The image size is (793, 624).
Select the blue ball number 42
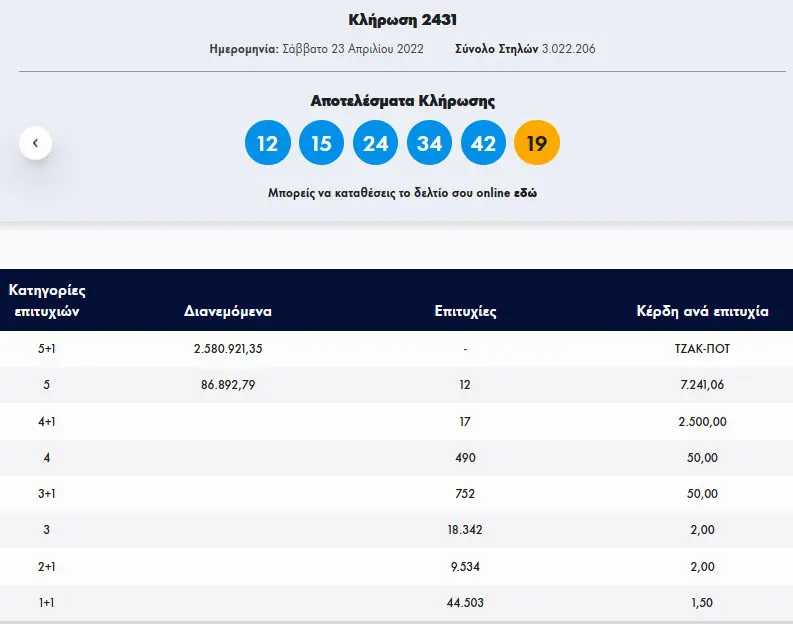[x=483, y=143]
